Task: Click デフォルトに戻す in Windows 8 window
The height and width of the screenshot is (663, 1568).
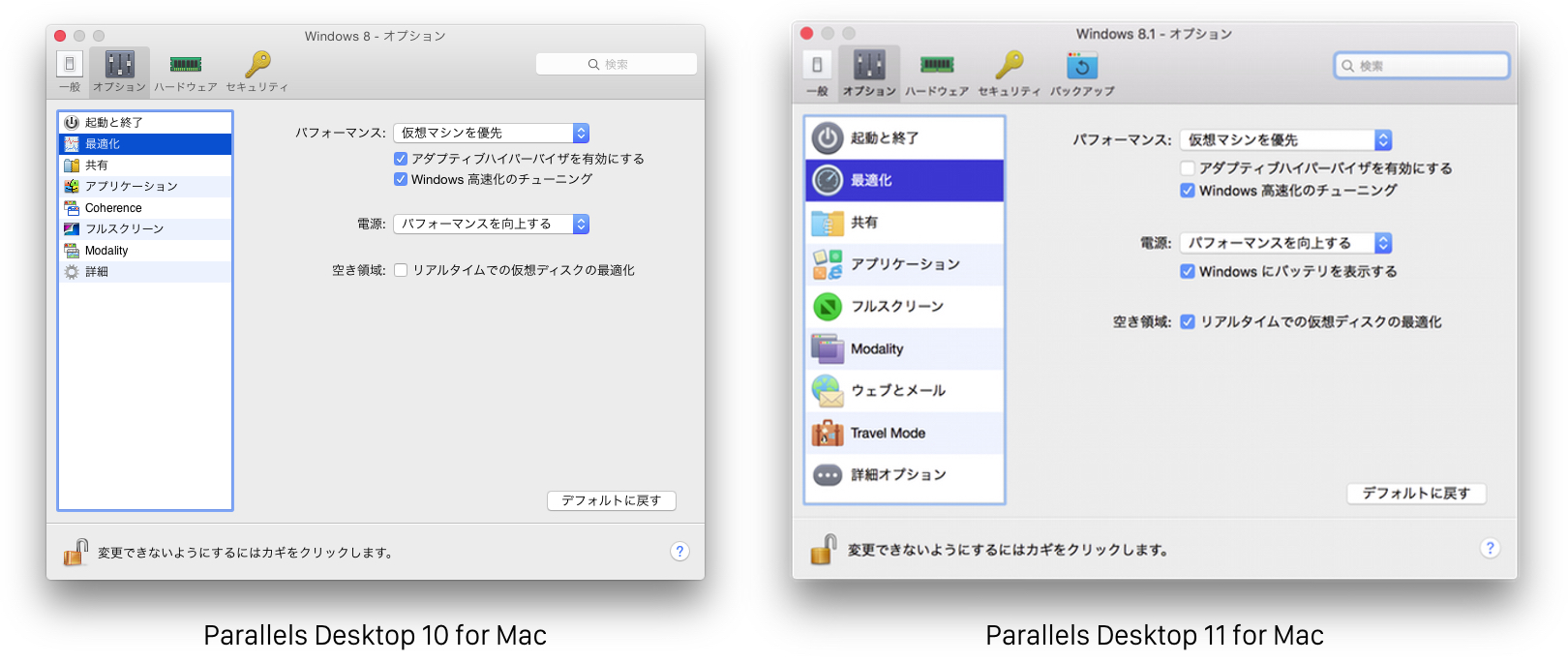Action: click(x=612, y=500)
